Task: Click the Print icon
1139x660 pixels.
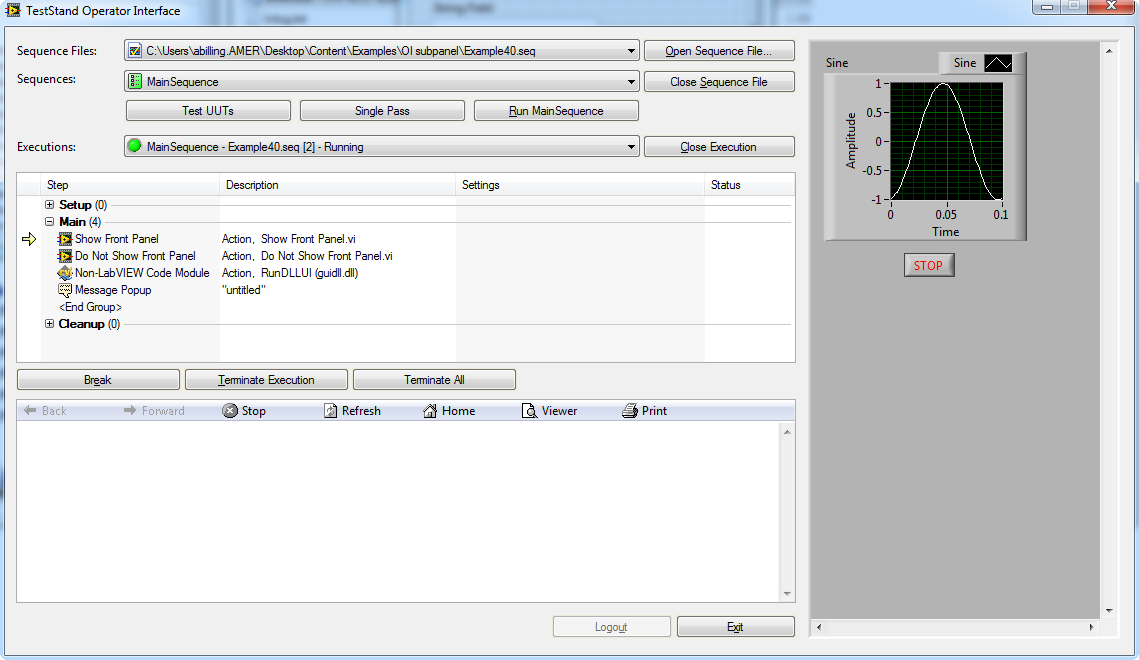Action: 630,410
